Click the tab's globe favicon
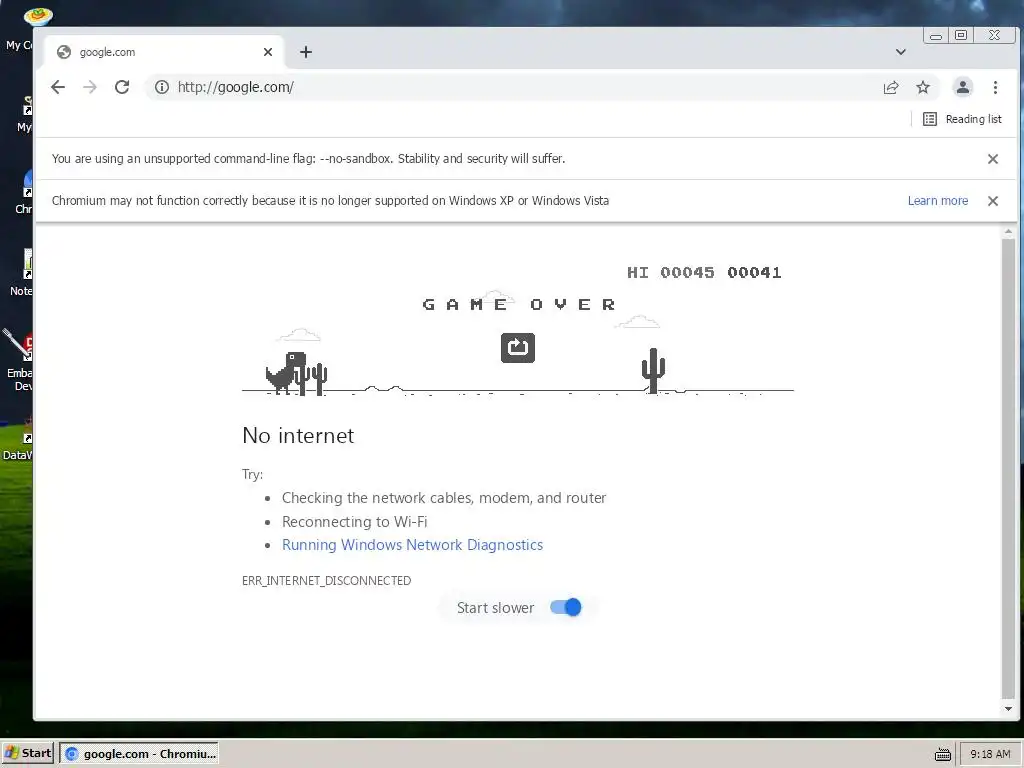1024x768 pixels. (63, 52)
